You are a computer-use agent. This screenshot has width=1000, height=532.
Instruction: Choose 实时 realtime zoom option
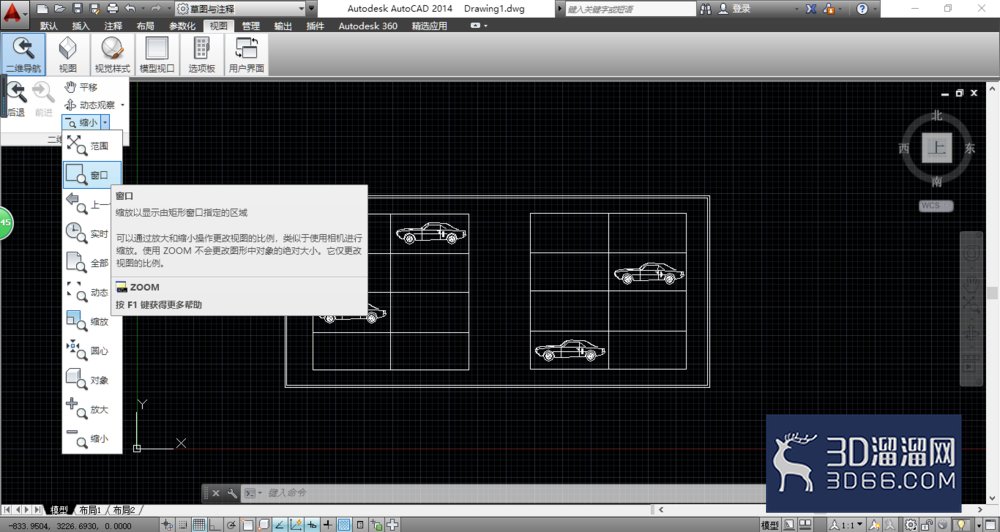92,233
